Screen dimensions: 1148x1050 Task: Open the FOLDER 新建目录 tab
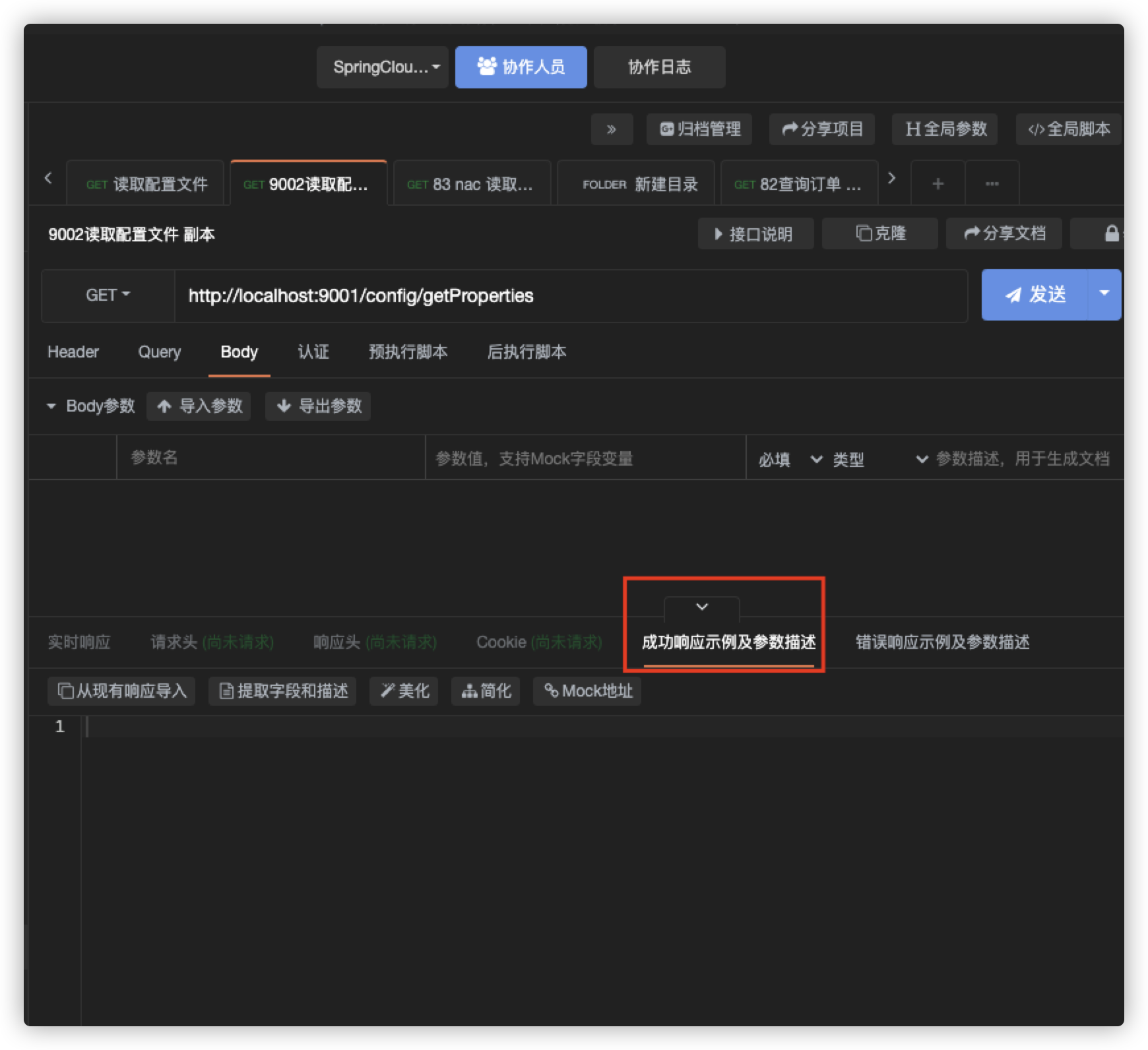click(x=636, y=184)
